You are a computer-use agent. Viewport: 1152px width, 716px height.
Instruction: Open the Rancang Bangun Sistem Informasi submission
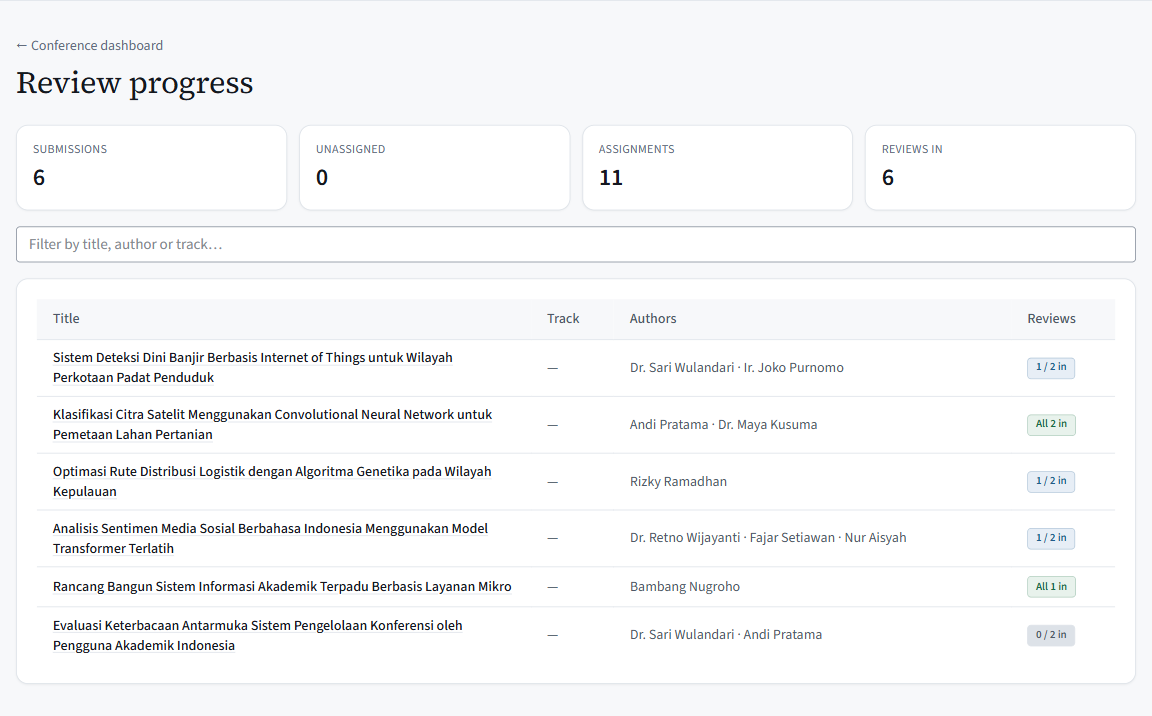tap(282, 587)
